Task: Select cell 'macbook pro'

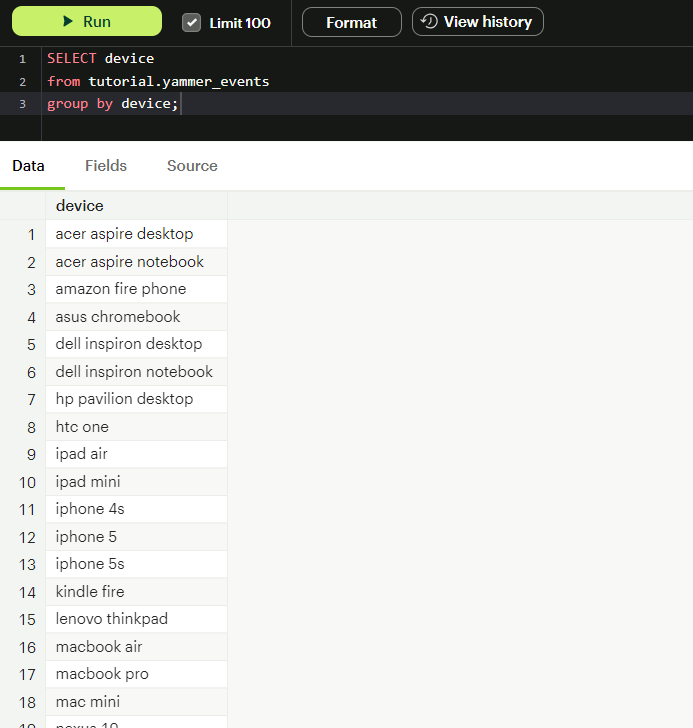Action: point(136,674)
